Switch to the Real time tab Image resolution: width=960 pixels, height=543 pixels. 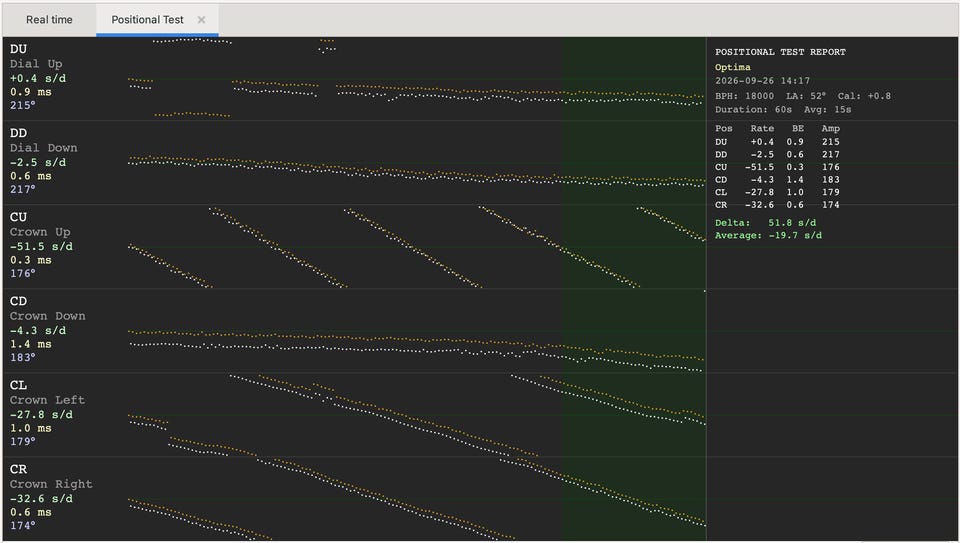(49, 20)
